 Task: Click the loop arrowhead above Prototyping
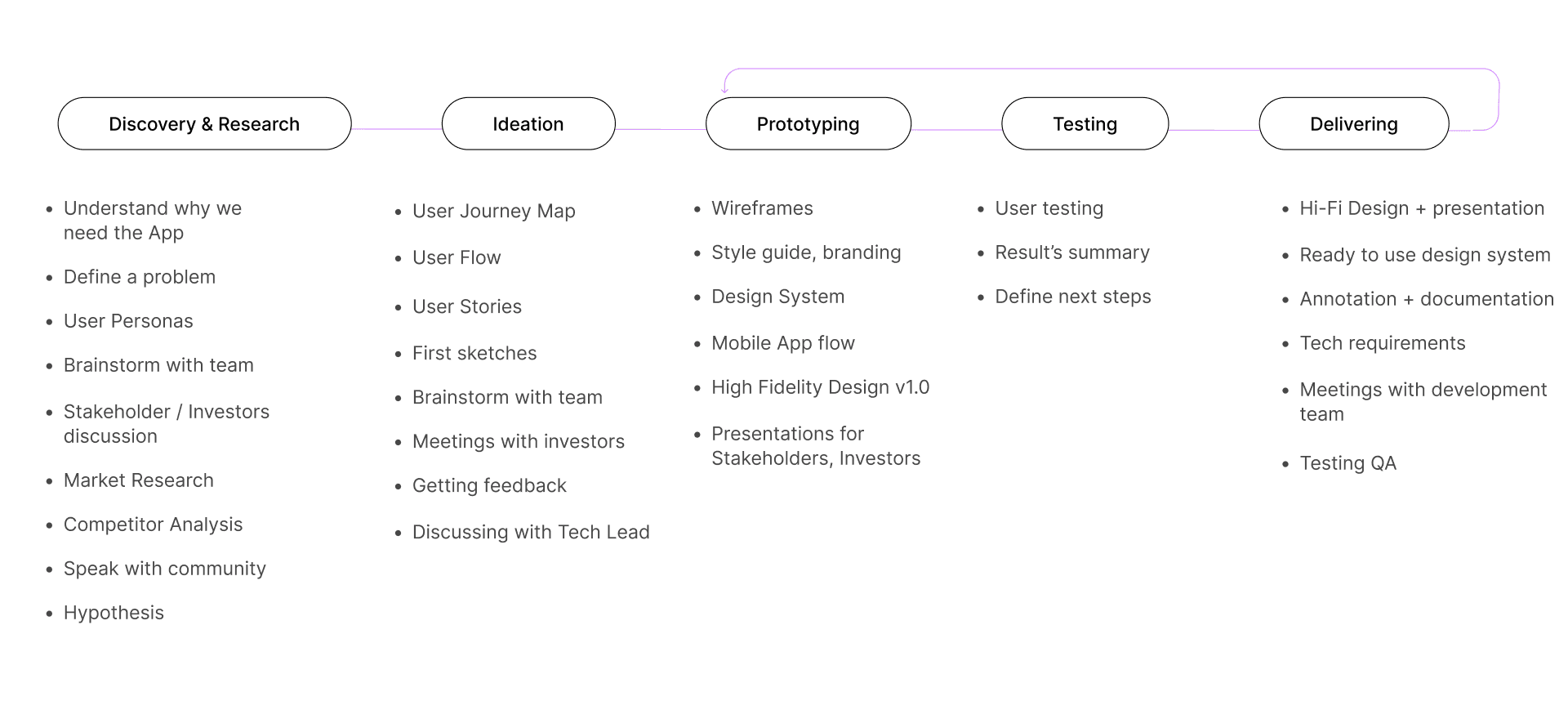pos(724,89)
